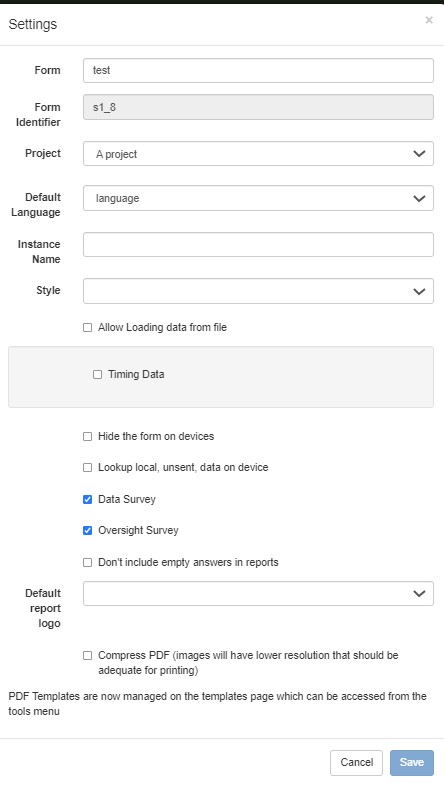This screenshot has width=444, height=786.
Task: Click the Cancel button
Action: pyautogui.click(x=356, y=762)
